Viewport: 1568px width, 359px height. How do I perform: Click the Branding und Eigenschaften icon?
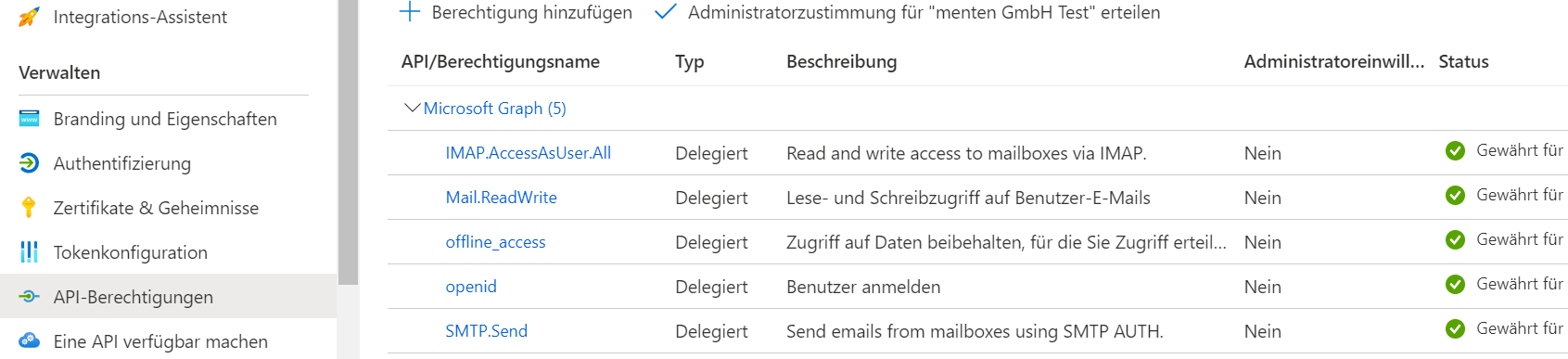[x=29, y=119]
